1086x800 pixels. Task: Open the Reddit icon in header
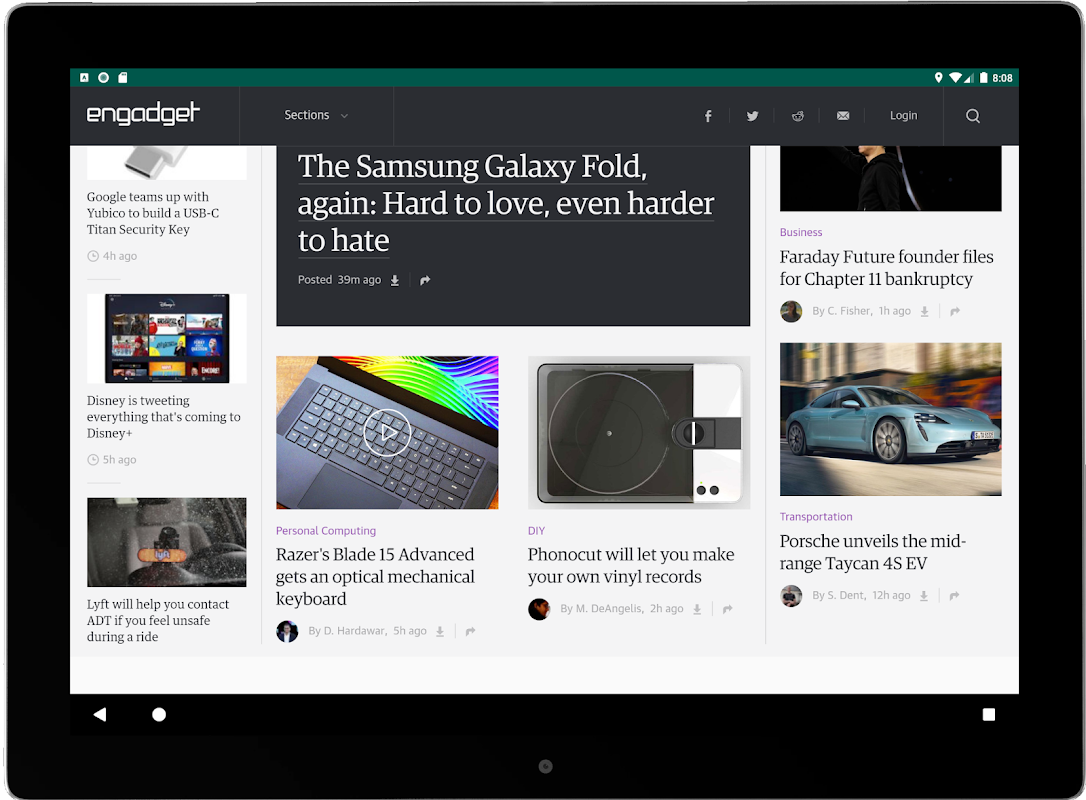798,116
